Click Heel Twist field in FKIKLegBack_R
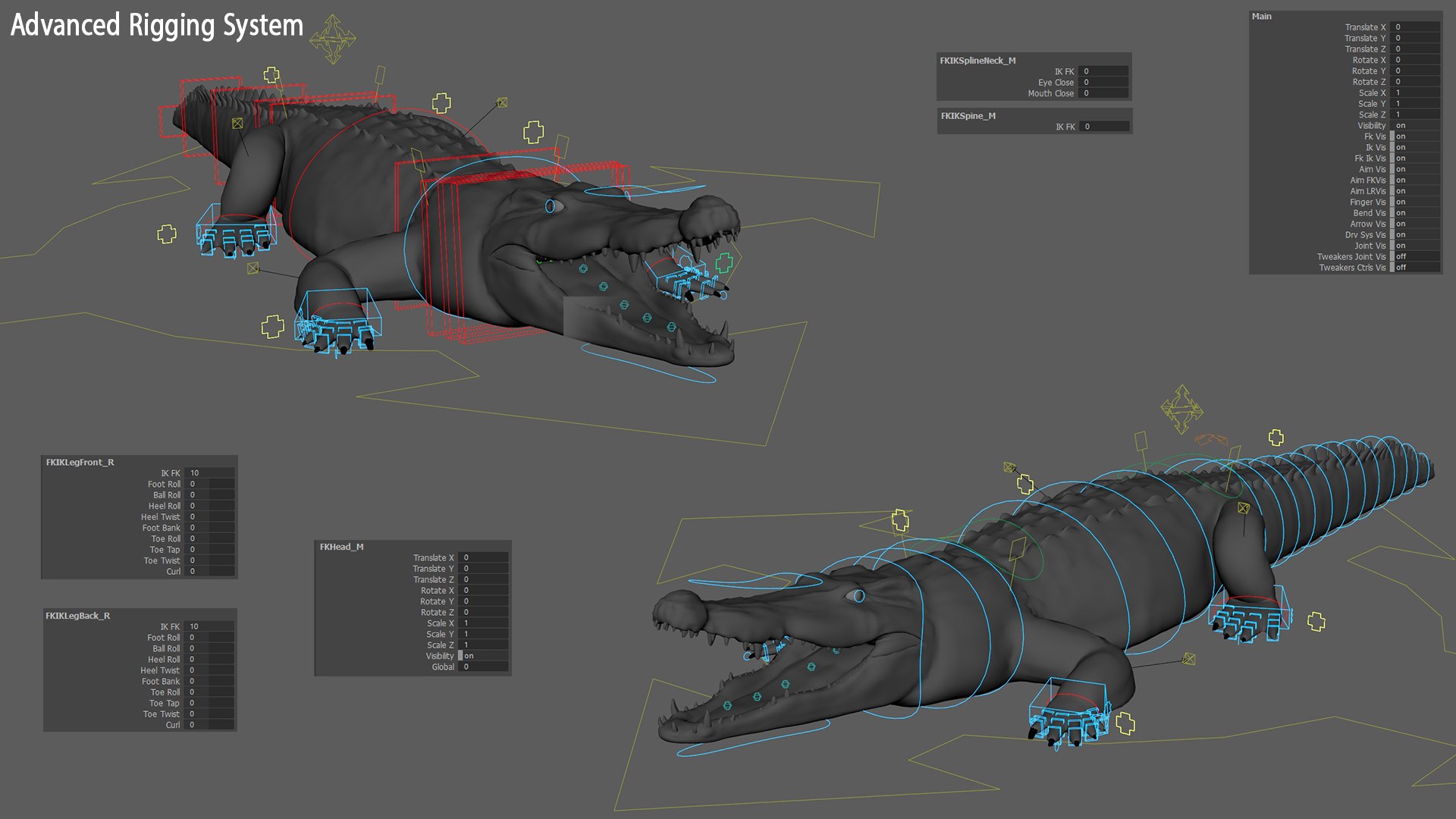Screen dimensions: 1456x819 [209, 670]
